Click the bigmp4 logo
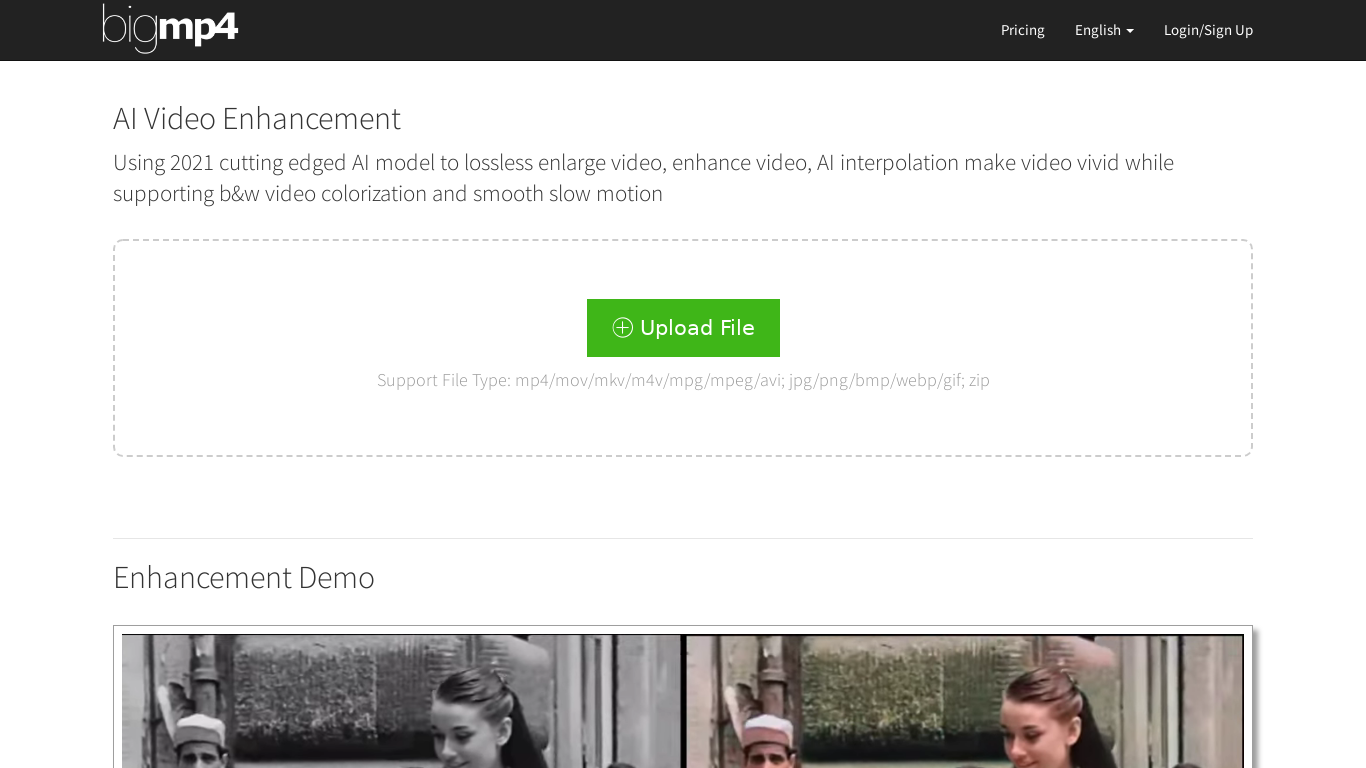The height and width of the screenshot is (768, 1366). pyautogui.click(x=170, y=28)
